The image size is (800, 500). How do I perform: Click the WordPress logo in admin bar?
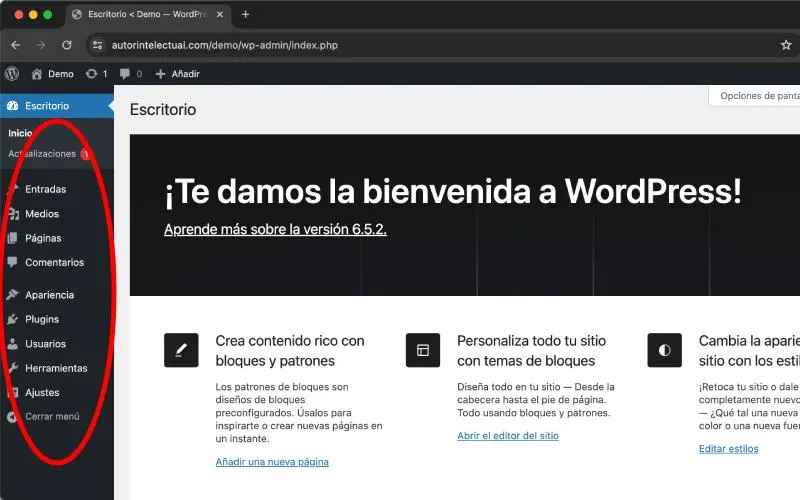pos(12,74)
